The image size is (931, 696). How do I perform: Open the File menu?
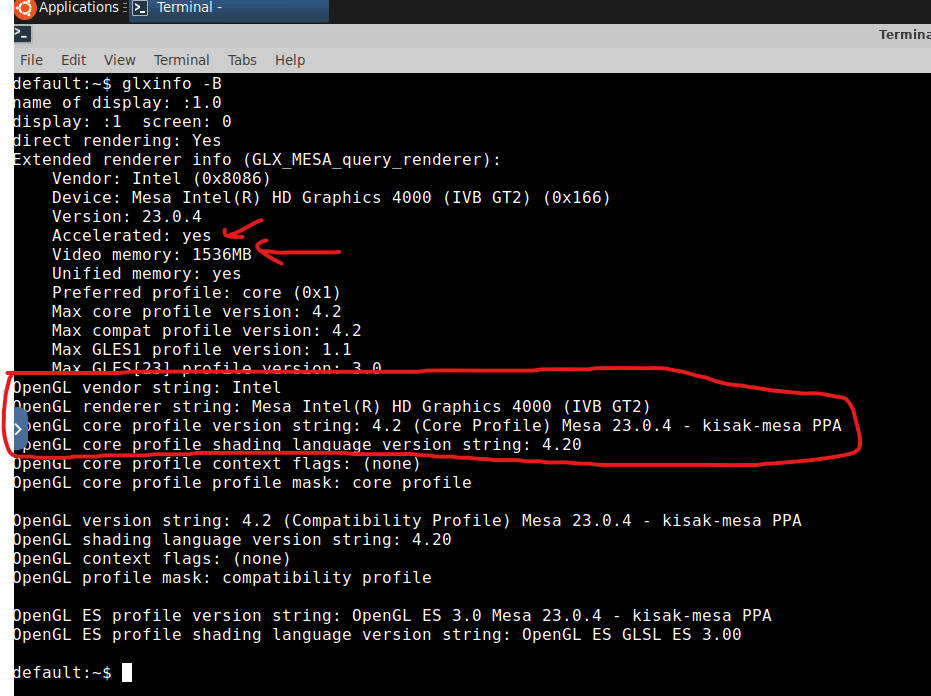tap(31, 60)
